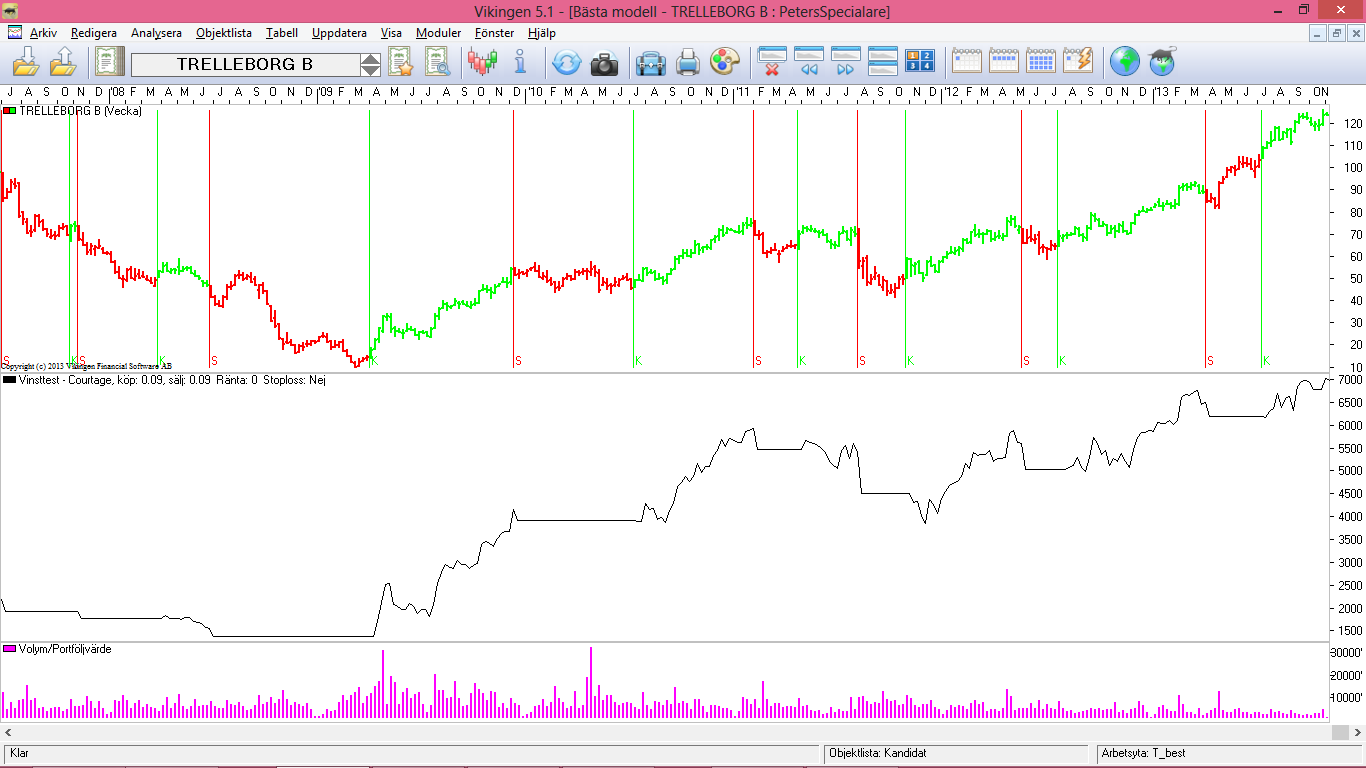
Task: Click the camera snapshot icon
Action: [604, 65]
